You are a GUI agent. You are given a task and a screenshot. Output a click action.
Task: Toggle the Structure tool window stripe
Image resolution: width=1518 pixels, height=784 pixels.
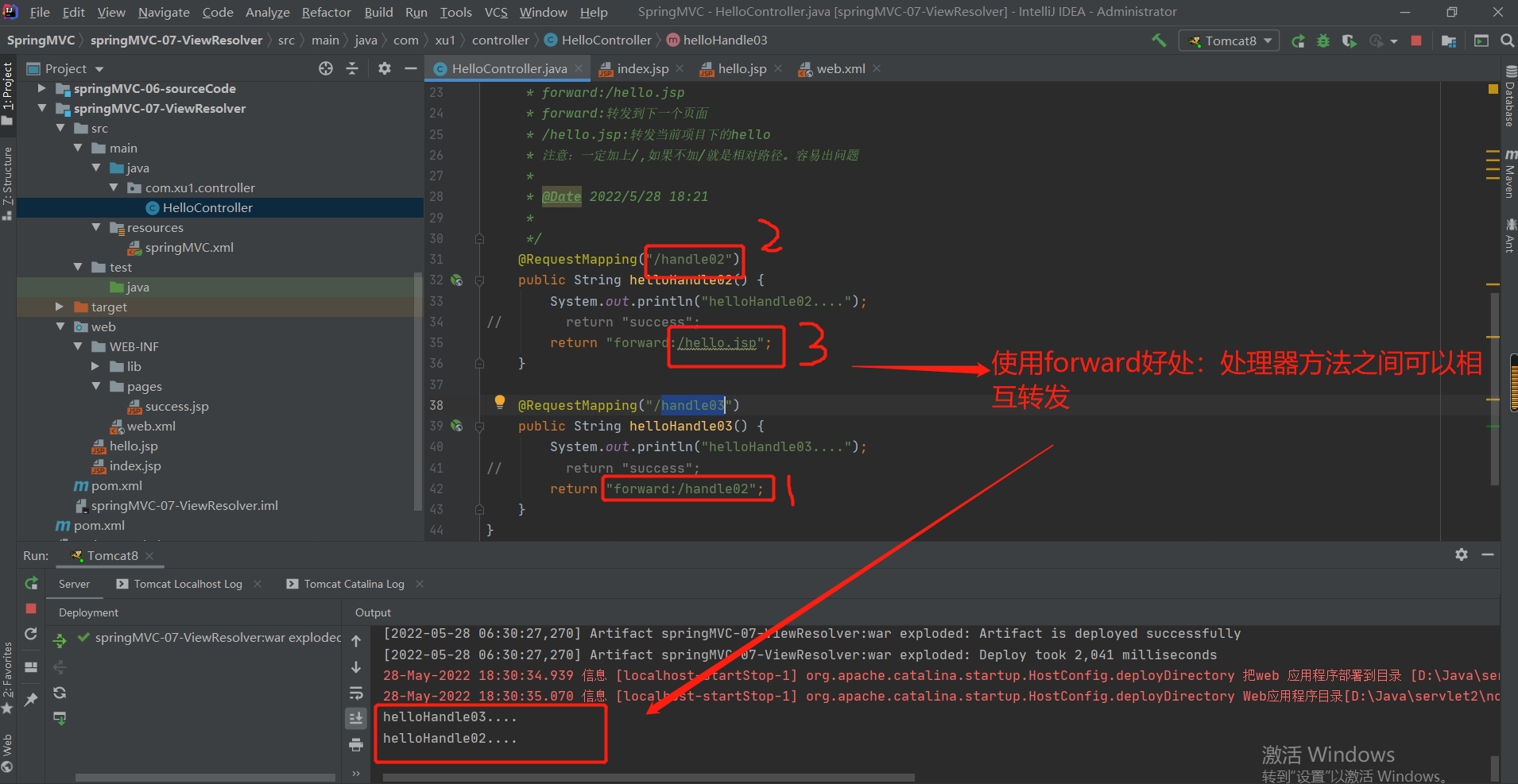coord(8,183)
